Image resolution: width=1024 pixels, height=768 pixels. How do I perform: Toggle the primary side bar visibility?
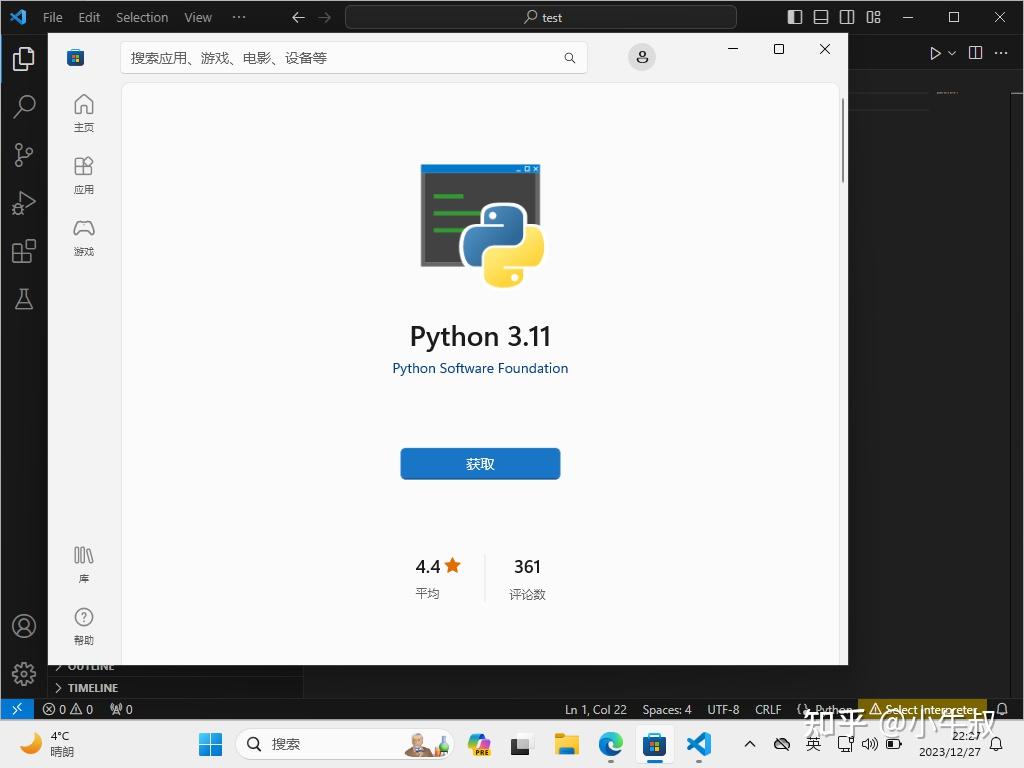793,17
